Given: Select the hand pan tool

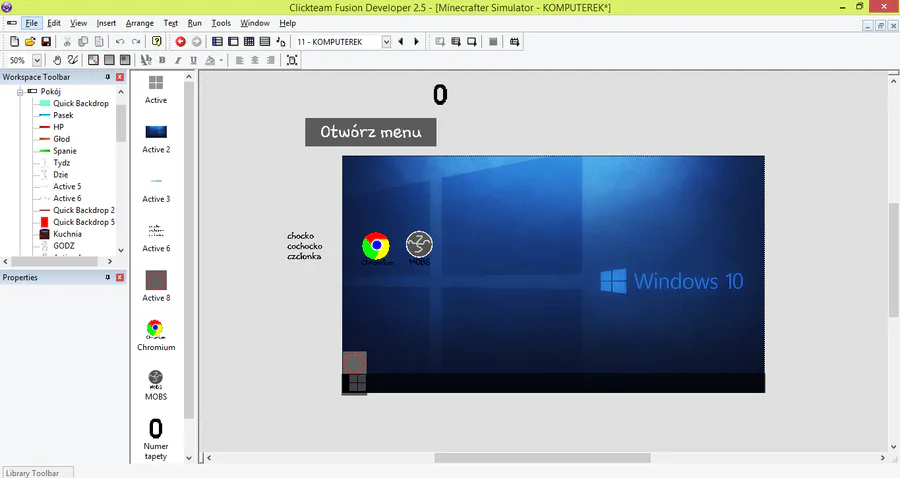Looking at the screenshot, I should tap(57, 60).
